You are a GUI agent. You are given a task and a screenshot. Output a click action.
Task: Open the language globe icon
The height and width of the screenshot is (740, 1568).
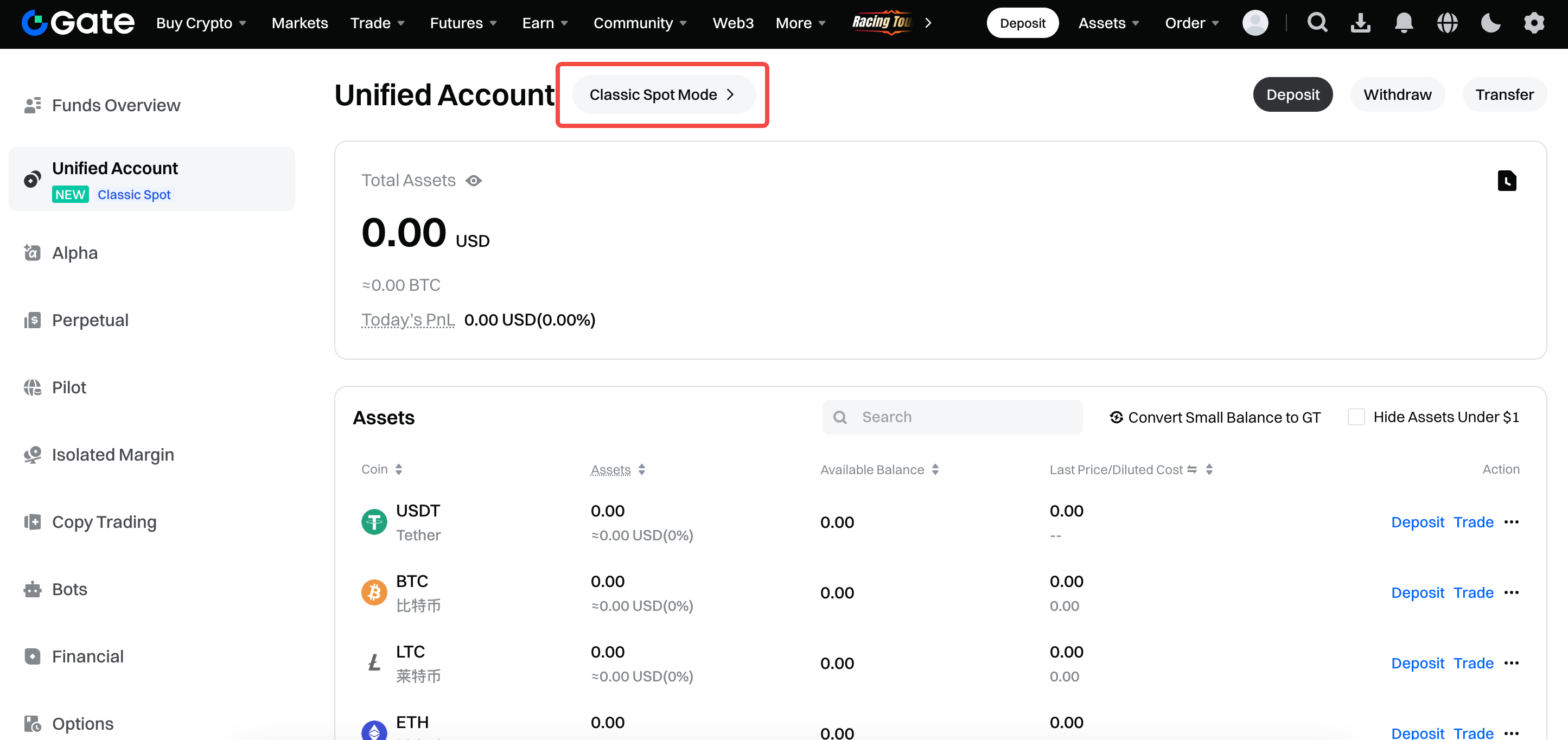(1447, 23)
